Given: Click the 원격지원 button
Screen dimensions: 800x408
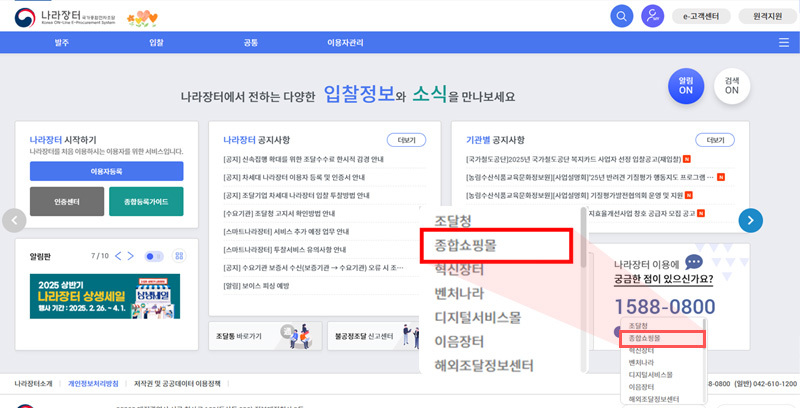Looking at the screenshot, I should click(767, 16).
